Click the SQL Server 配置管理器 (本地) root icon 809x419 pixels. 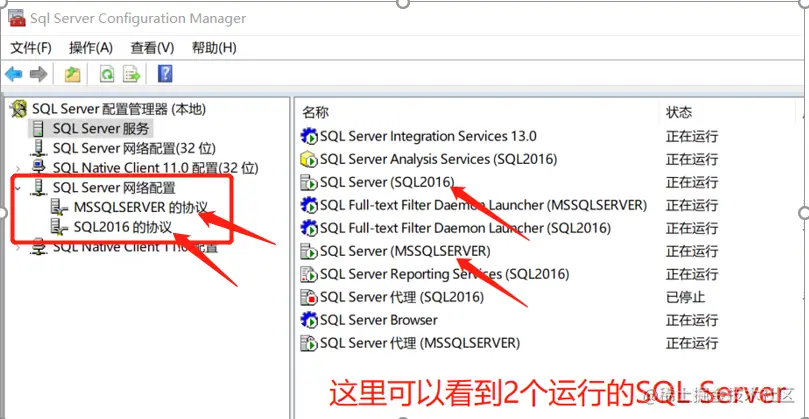(x=19, y=109)
